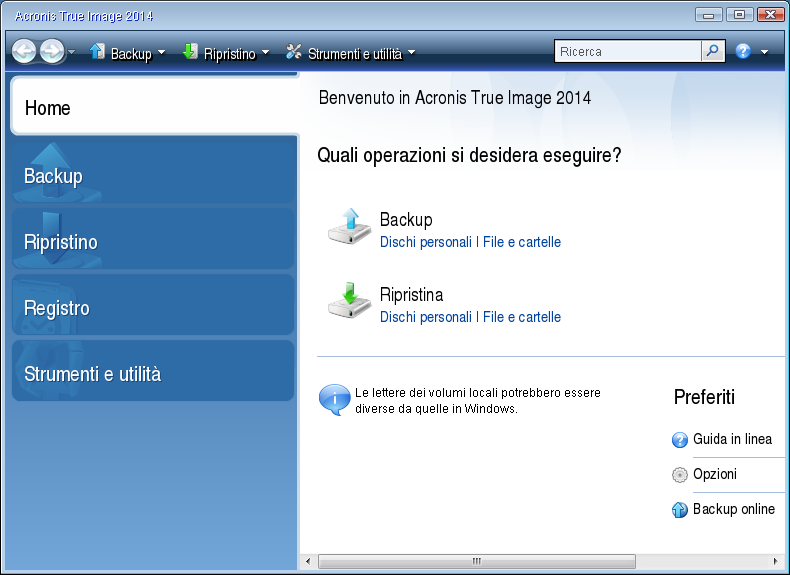
Task: Click the Preferiti heading
Action: (x=704, y=397)
